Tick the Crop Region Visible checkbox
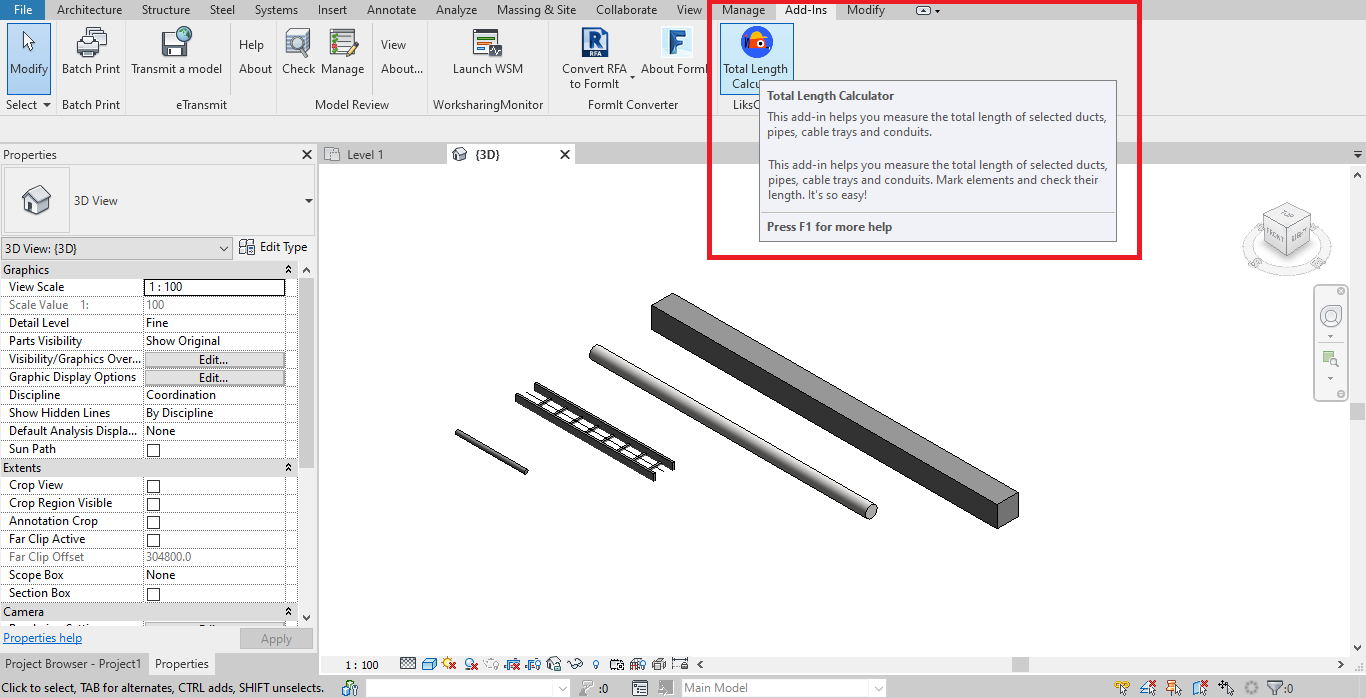This screenshot has height=698, width=1366. (x=153, y=504)
